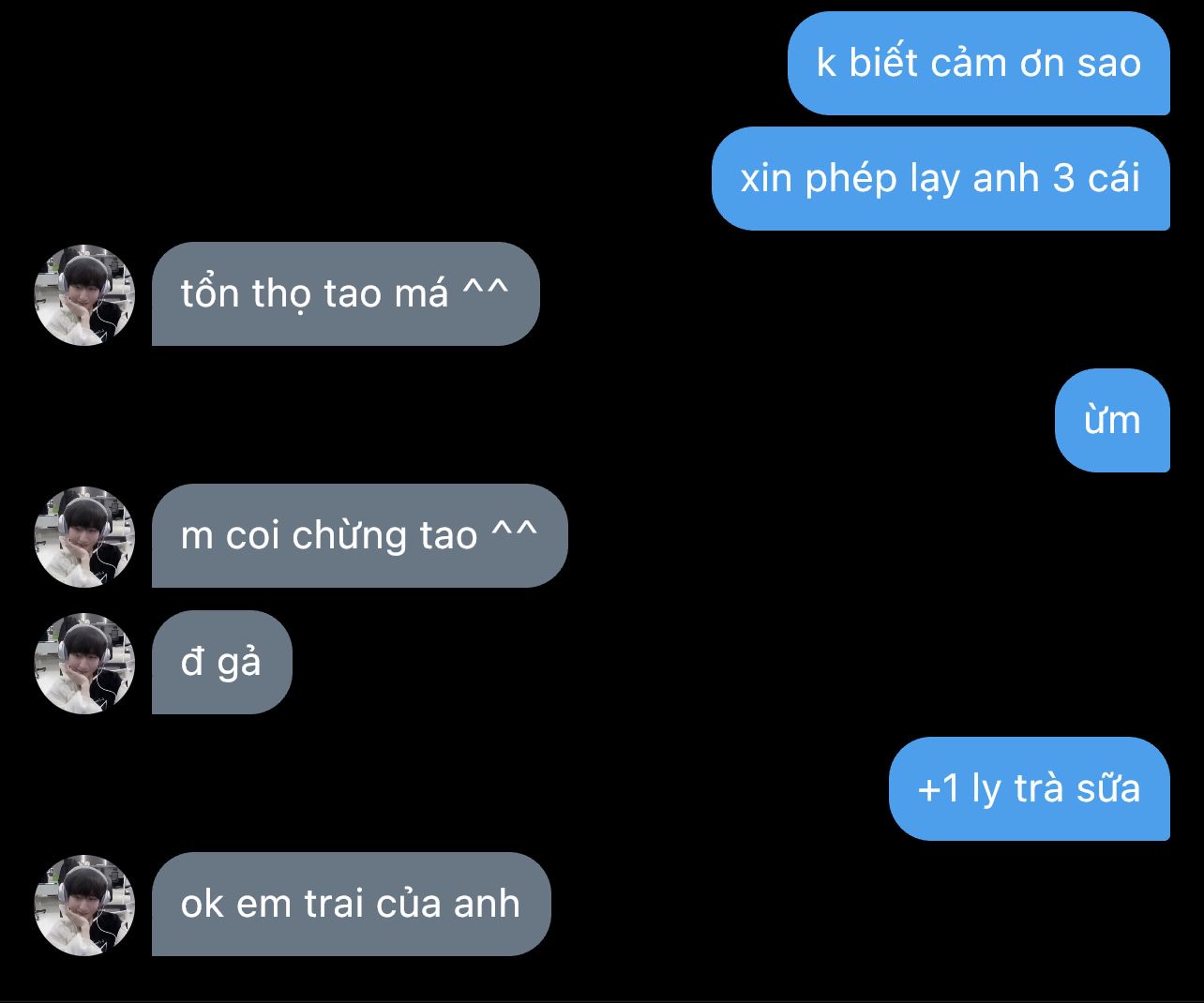Image resolution: width=1204 pixels, height=1003 pixels.
Task: Click the "^^" emoticon after "chừng tao"
Action: tap(515, 531)
